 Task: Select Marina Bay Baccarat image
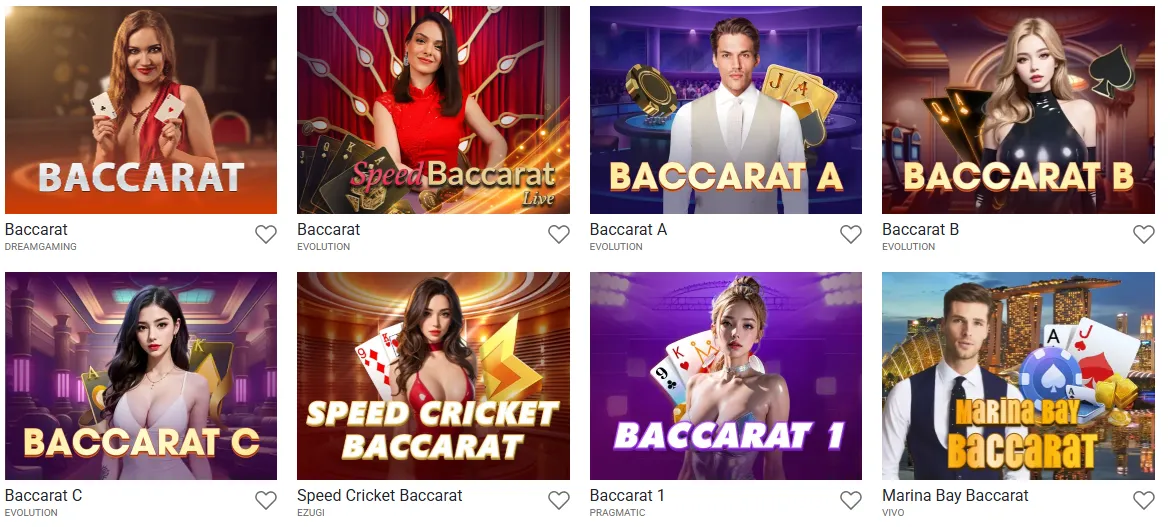[x=1019, y=375]
